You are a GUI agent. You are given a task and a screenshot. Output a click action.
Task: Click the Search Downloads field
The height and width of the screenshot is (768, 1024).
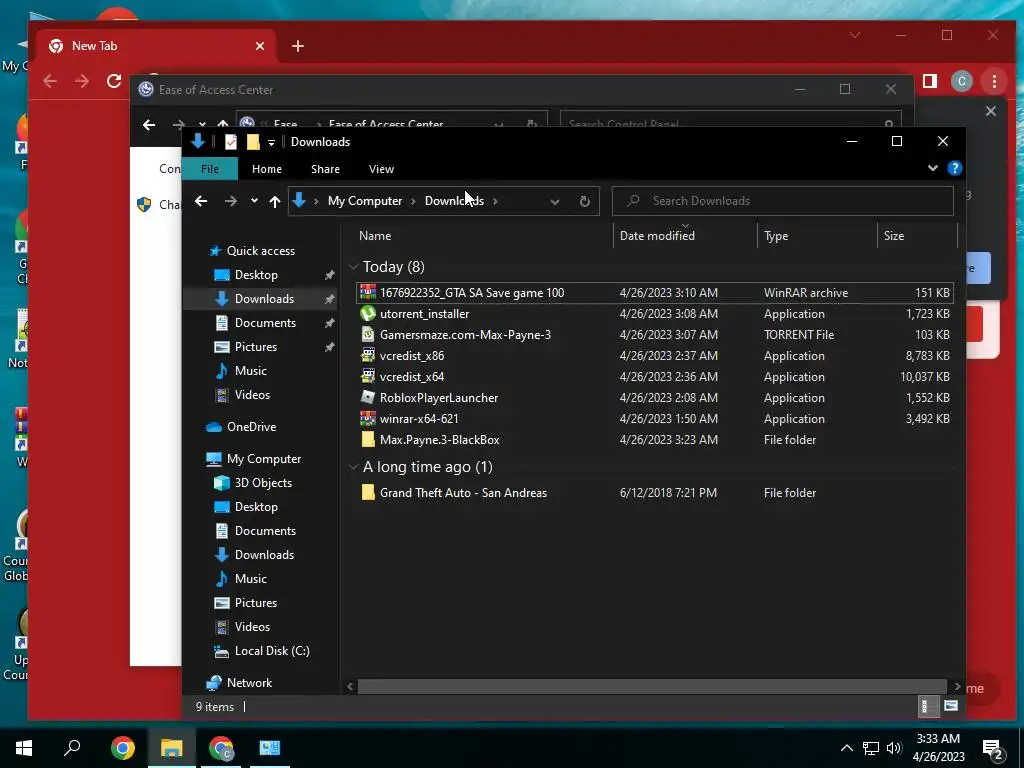(782, 201)
